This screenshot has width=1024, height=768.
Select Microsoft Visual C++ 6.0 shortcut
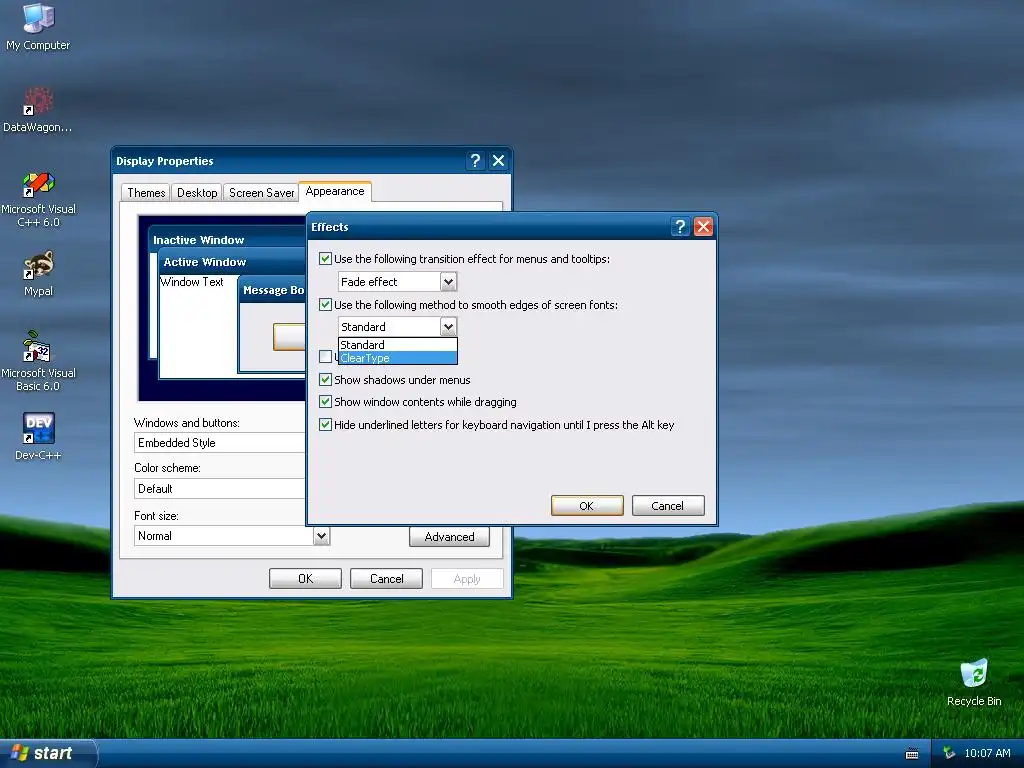pos(38,200)
